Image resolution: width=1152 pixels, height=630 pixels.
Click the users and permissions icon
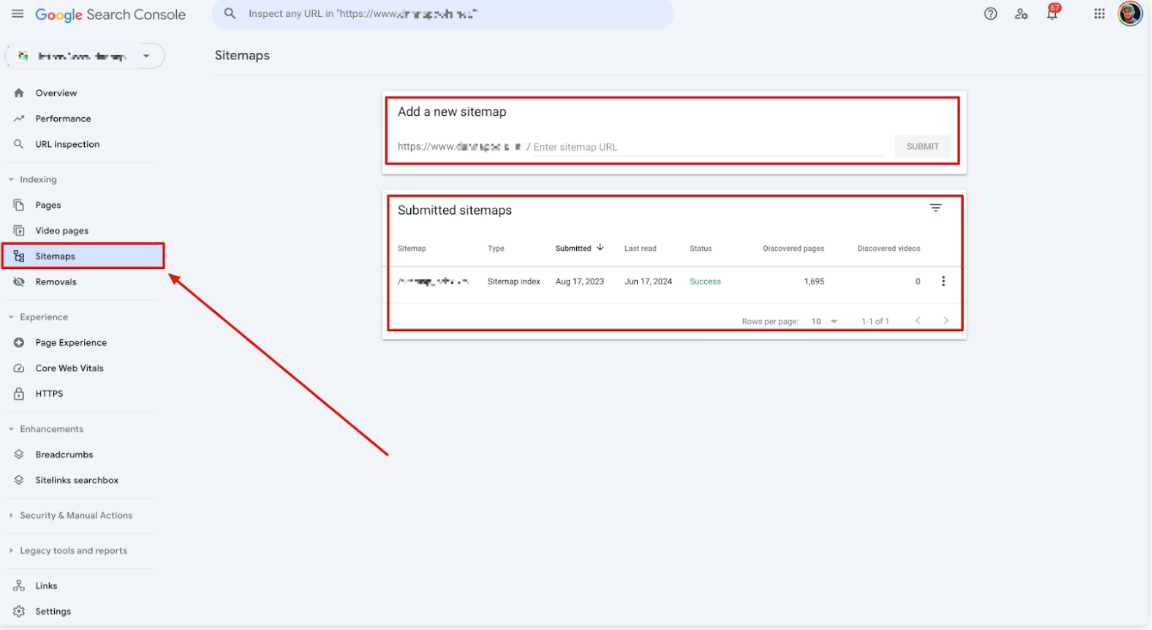pyautogui.click(x=1021, y=14)
